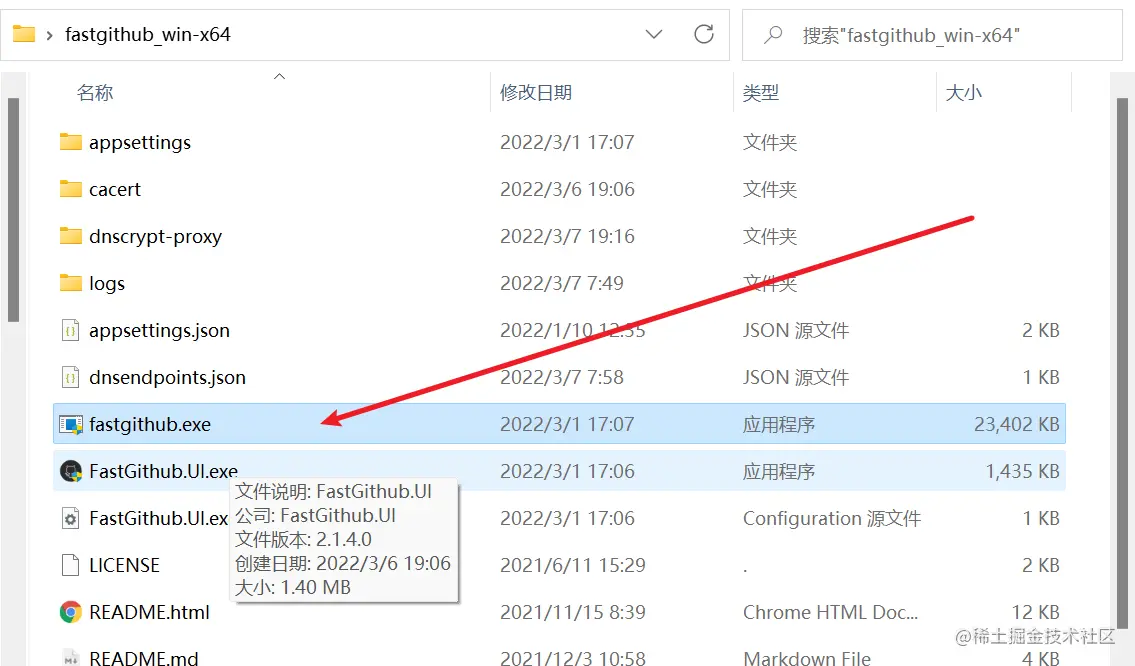1135x666 pixels.
Task: Click the Markdown File type cell
Action: 806,657
